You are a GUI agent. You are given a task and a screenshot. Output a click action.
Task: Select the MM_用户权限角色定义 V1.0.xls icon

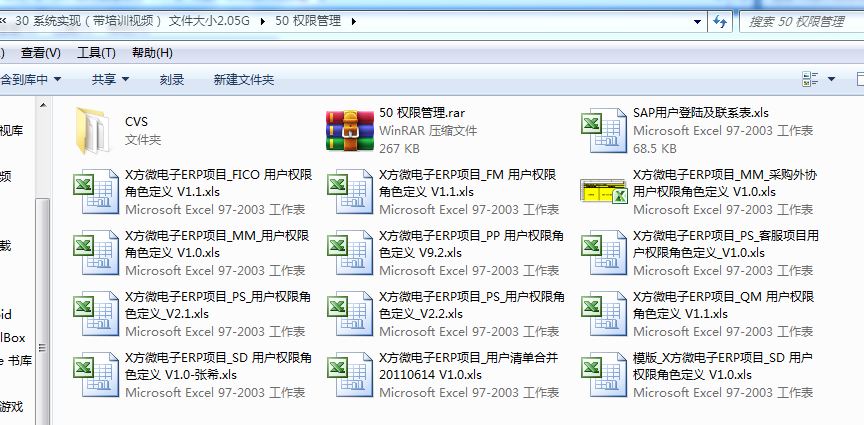point(96,252)
